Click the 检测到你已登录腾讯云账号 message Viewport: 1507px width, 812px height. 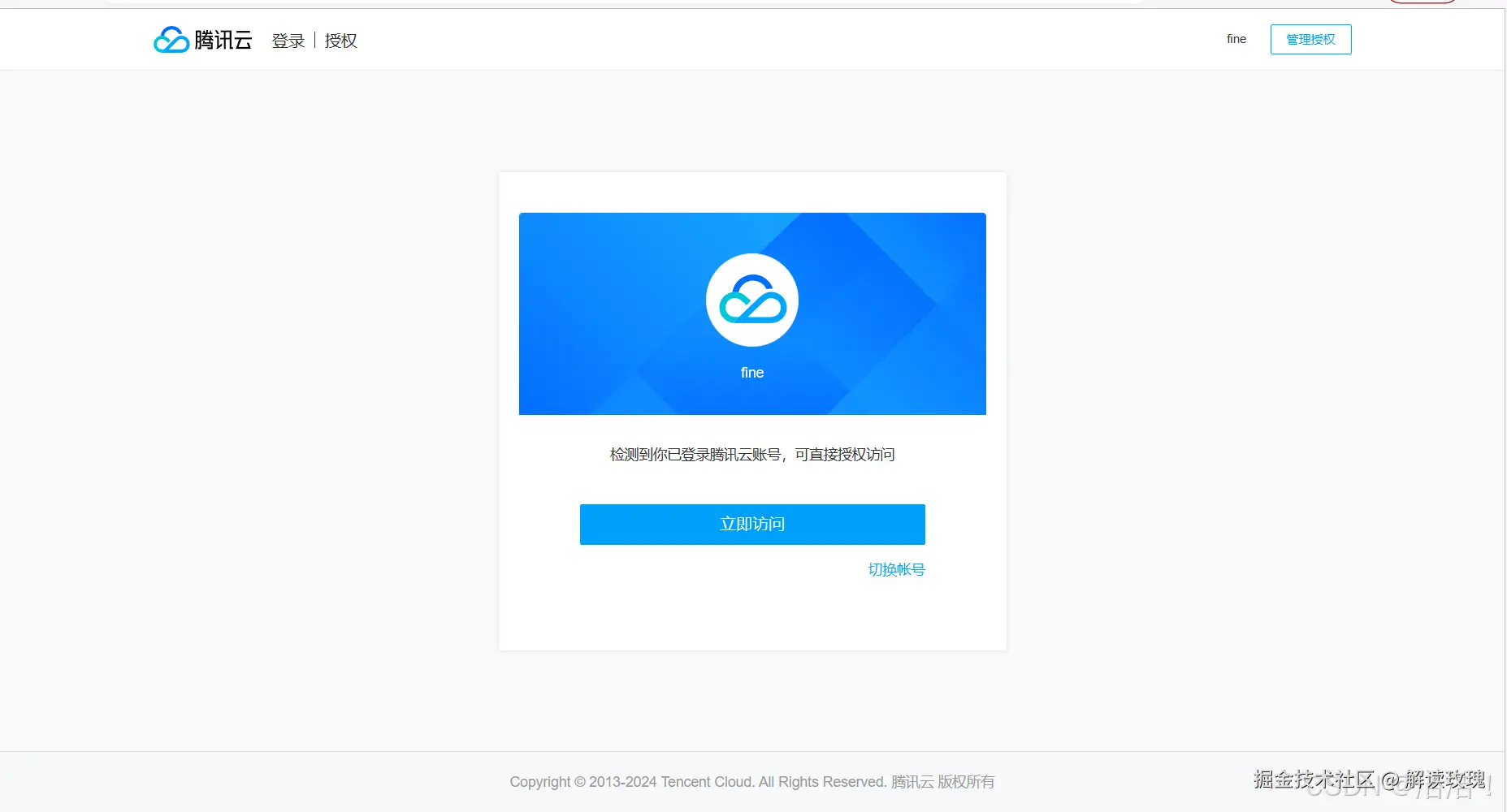click(x=752, y=455)
